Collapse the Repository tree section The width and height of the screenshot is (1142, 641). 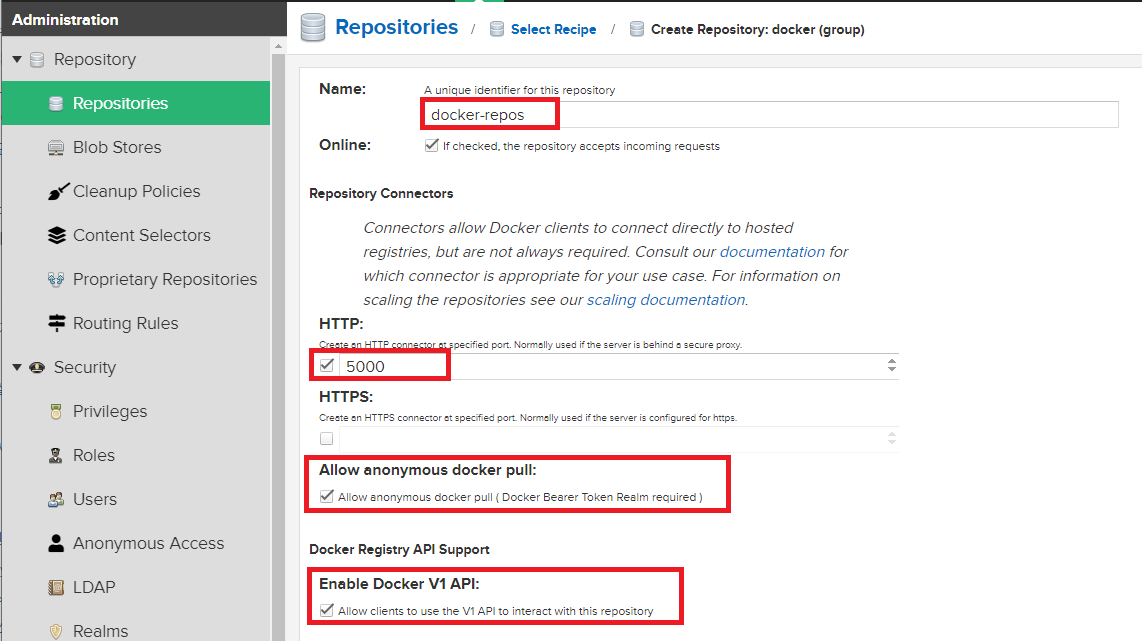[17, 59]
